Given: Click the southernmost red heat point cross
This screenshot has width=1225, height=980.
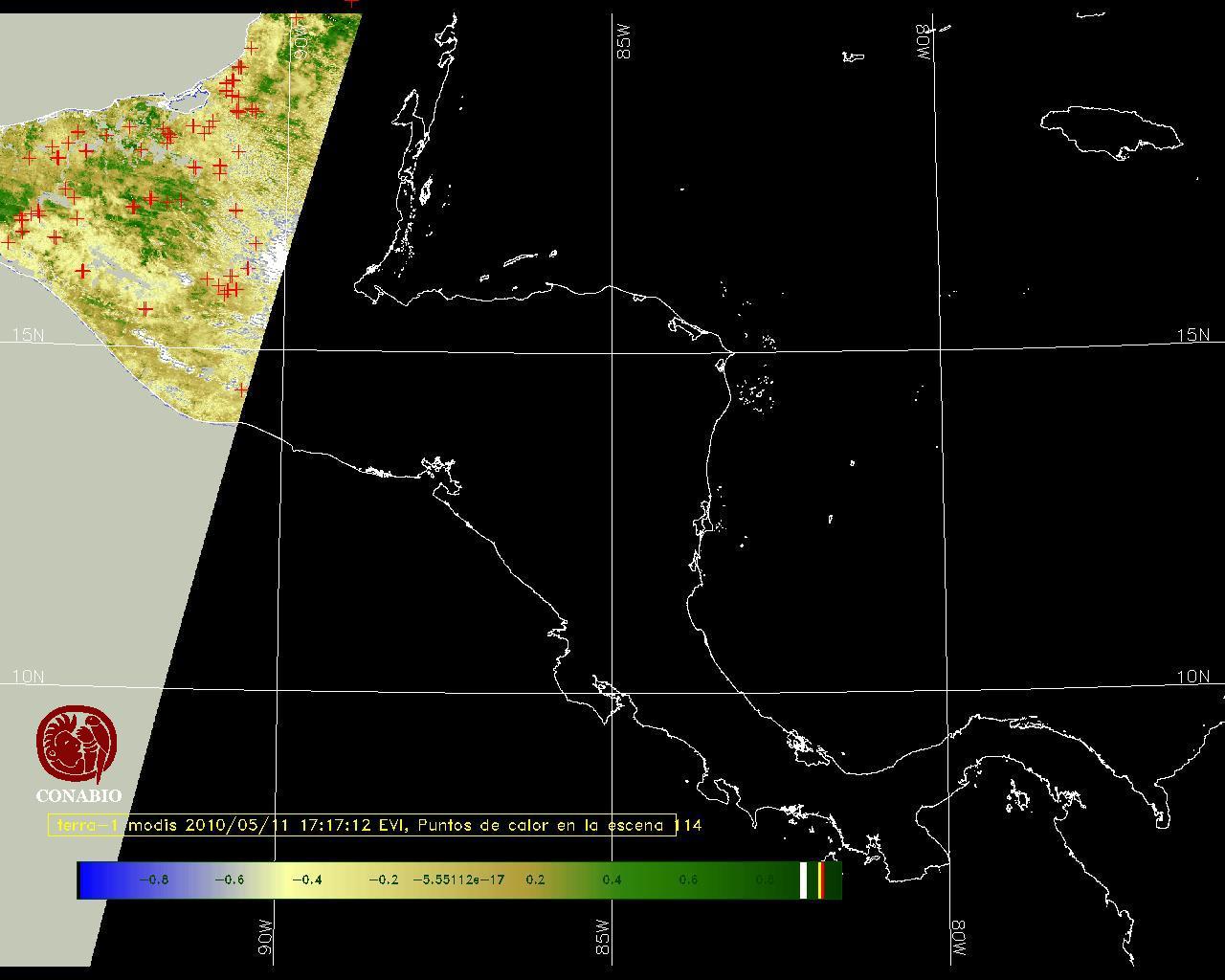Looking at the screenshot, I should 242,390.
